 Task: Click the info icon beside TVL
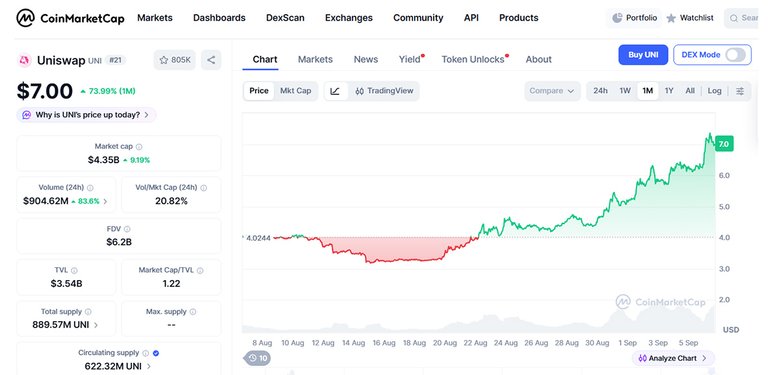(74, 270)
